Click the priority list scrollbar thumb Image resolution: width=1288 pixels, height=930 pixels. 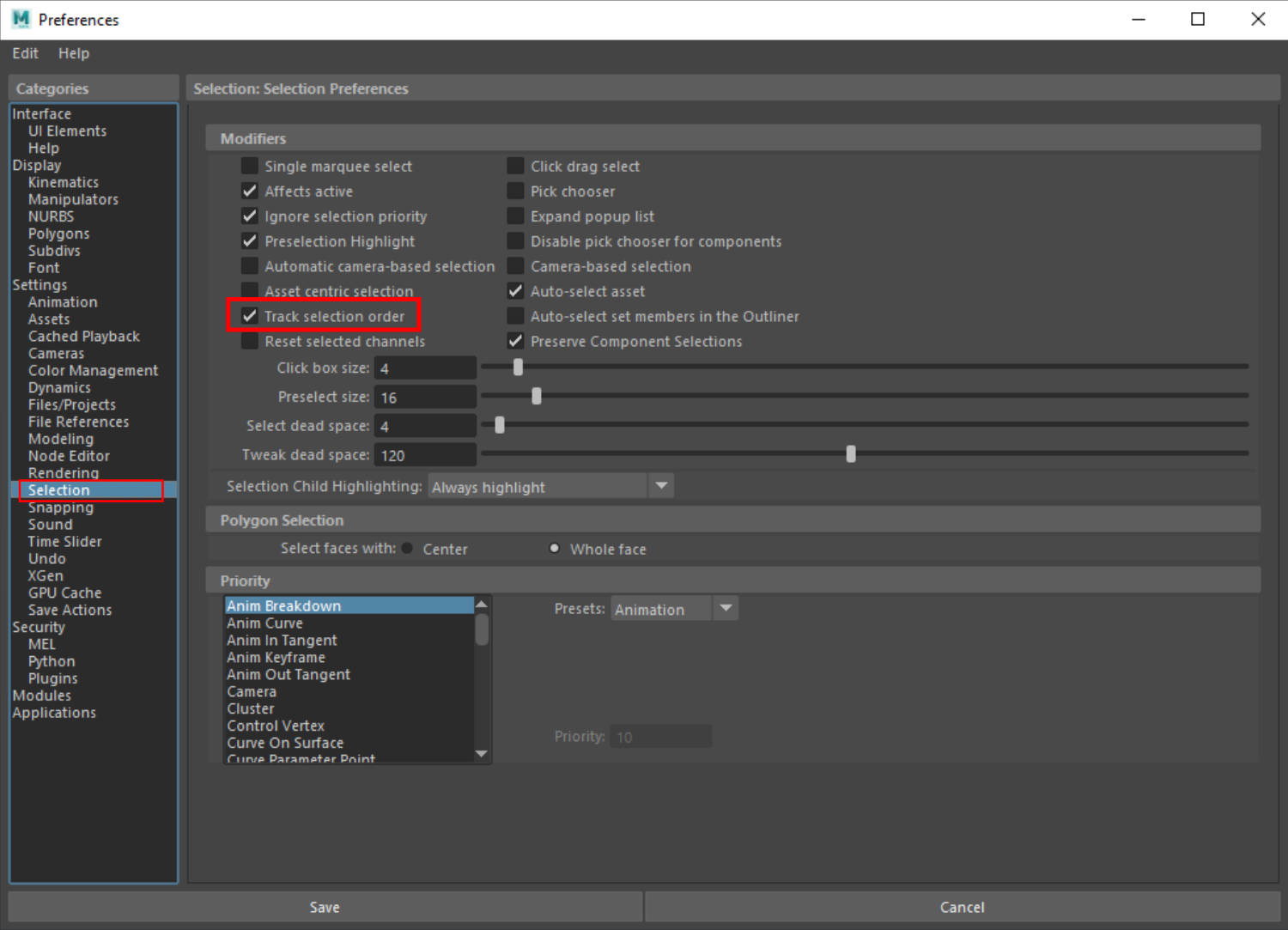482,629
